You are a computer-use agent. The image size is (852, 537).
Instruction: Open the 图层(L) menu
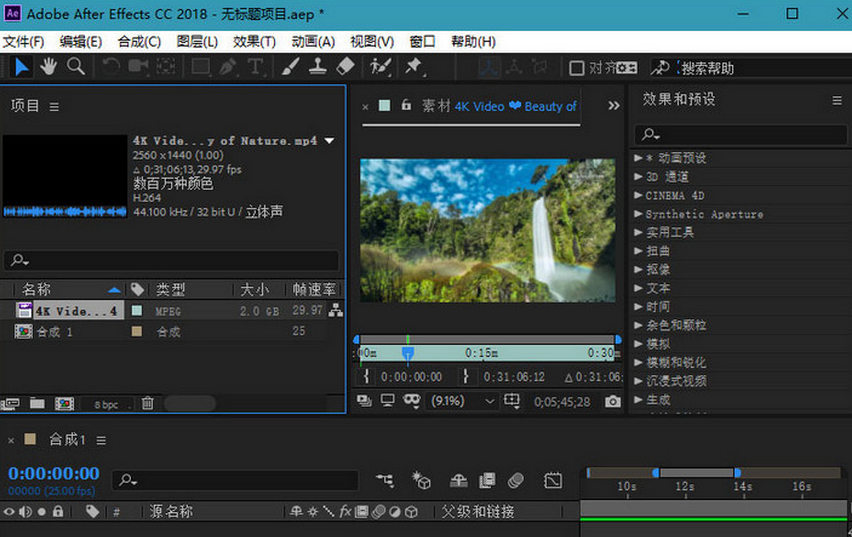tap(197, 42)
